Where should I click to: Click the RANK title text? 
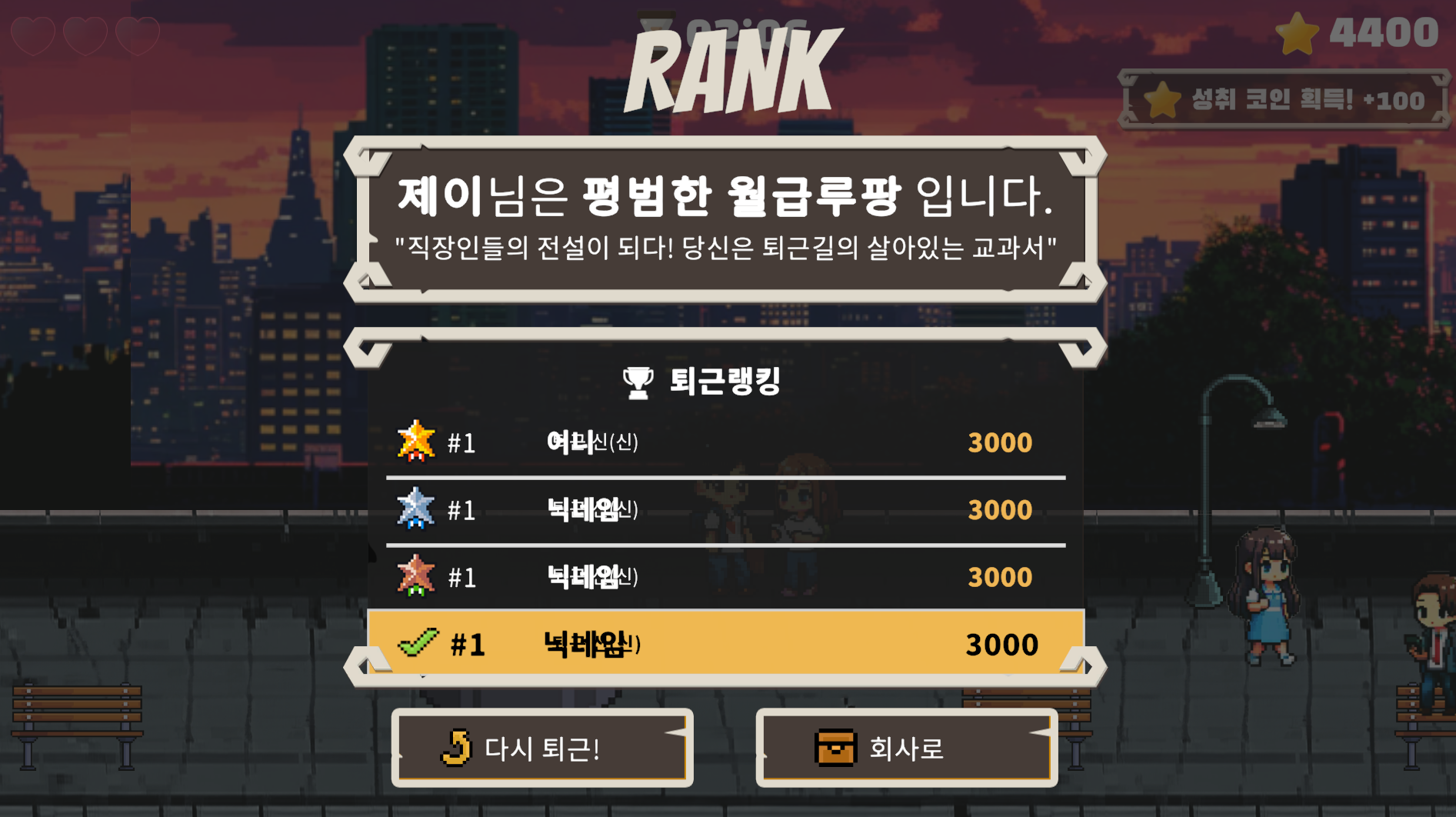coord(732,71)
